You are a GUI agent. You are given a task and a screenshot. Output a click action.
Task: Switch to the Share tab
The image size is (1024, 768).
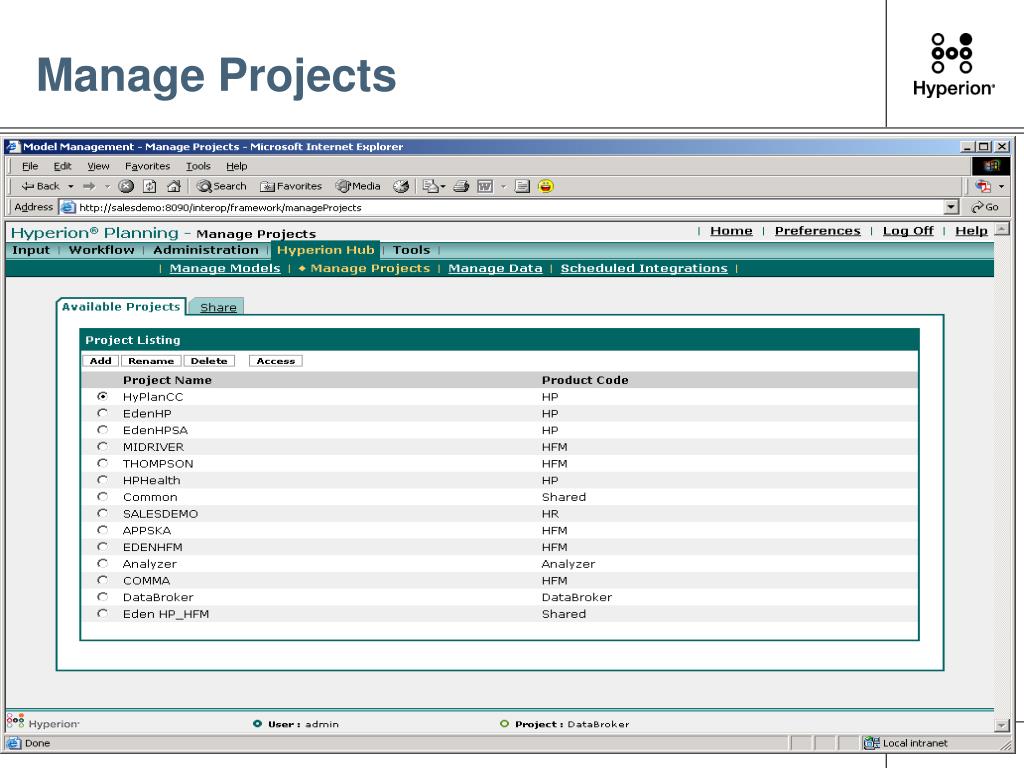tap(218, 307)
